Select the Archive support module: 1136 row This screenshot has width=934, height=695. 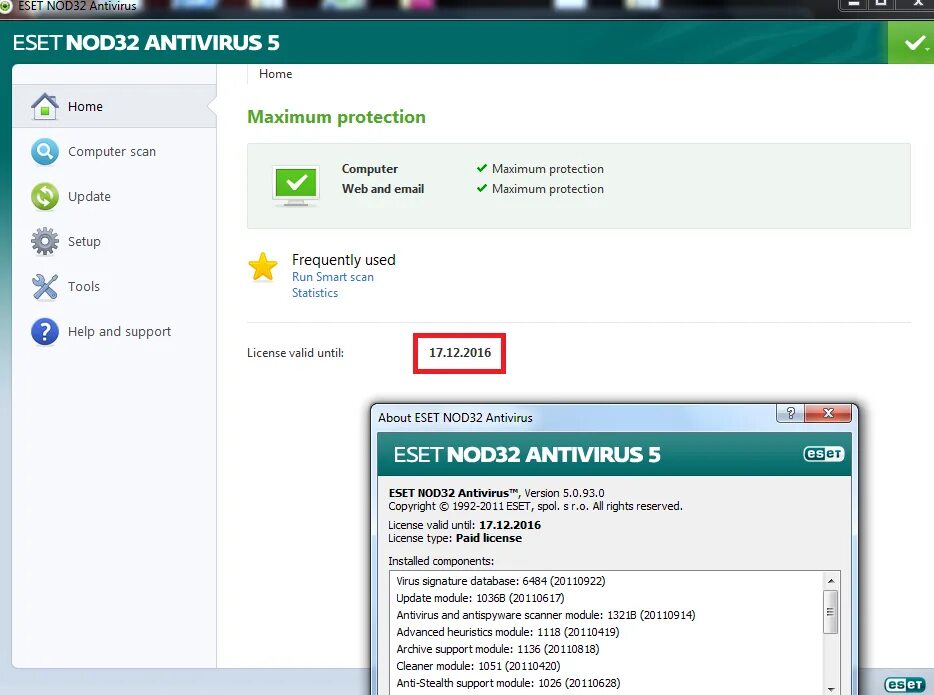click(498, 649)
